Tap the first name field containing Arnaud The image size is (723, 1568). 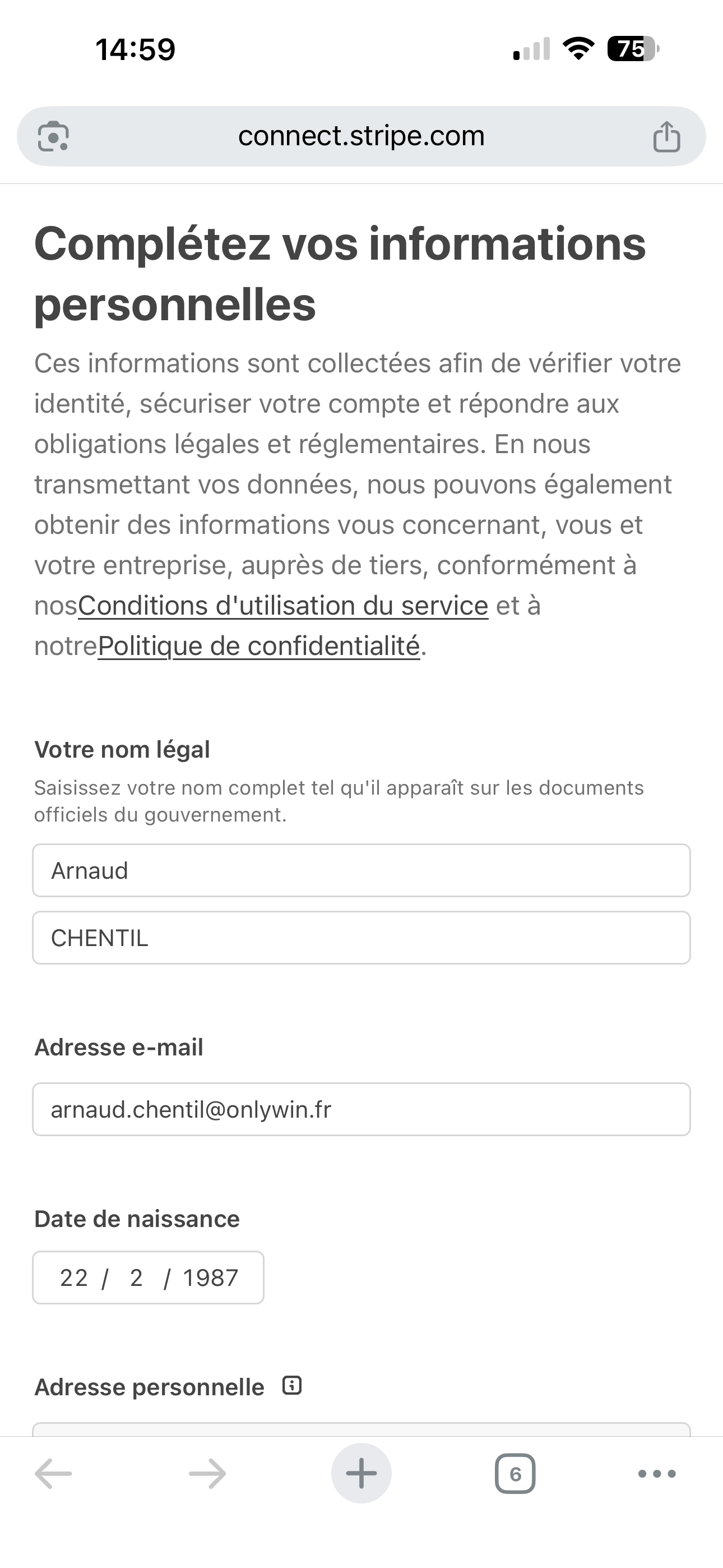361,870
